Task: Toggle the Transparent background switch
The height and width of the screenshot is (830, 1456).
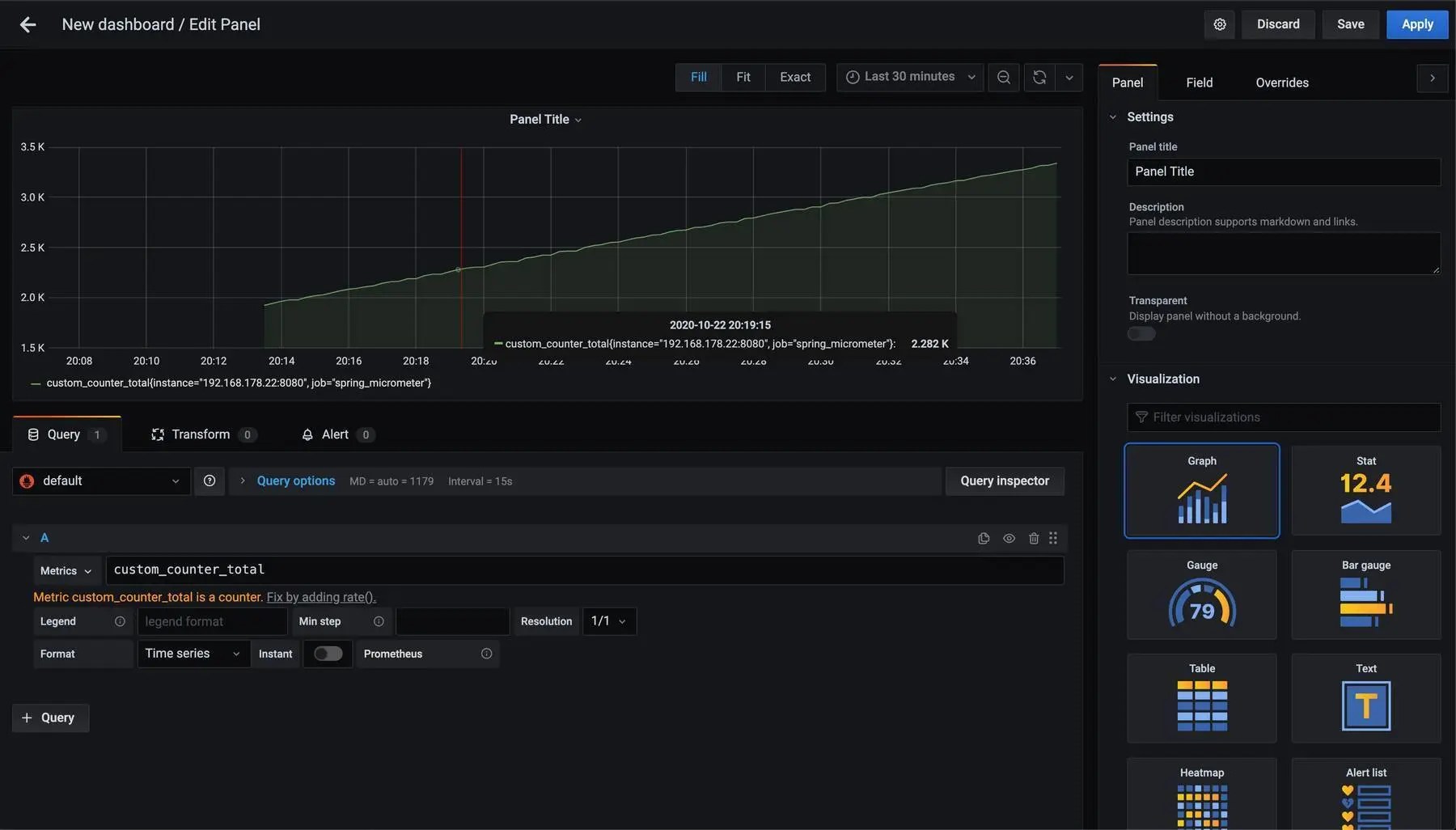Action: pos(1141,332)
